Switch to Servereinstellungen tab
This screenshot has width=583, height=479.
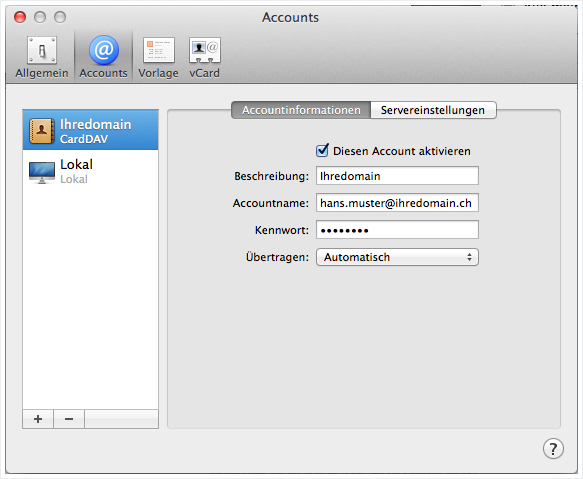[x=433, y=110]
